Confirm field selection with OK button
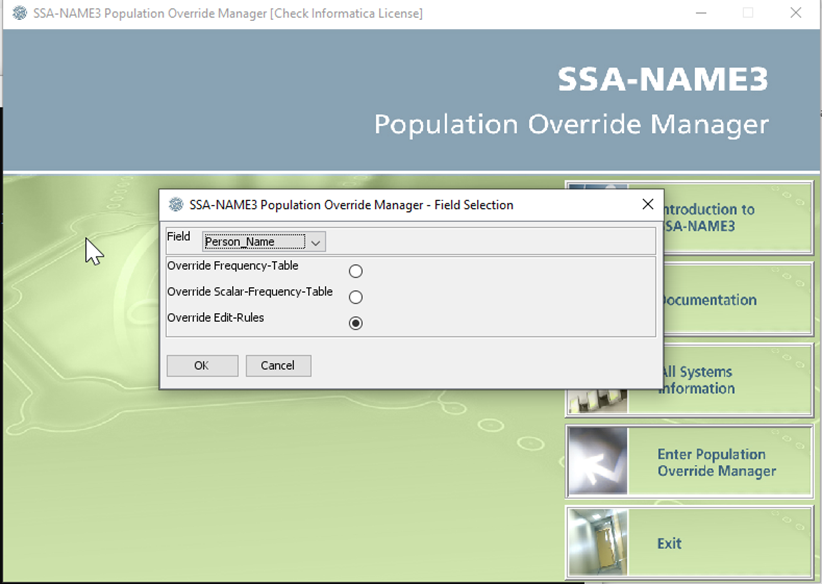 pyautogui.click(x=202, y=365)
